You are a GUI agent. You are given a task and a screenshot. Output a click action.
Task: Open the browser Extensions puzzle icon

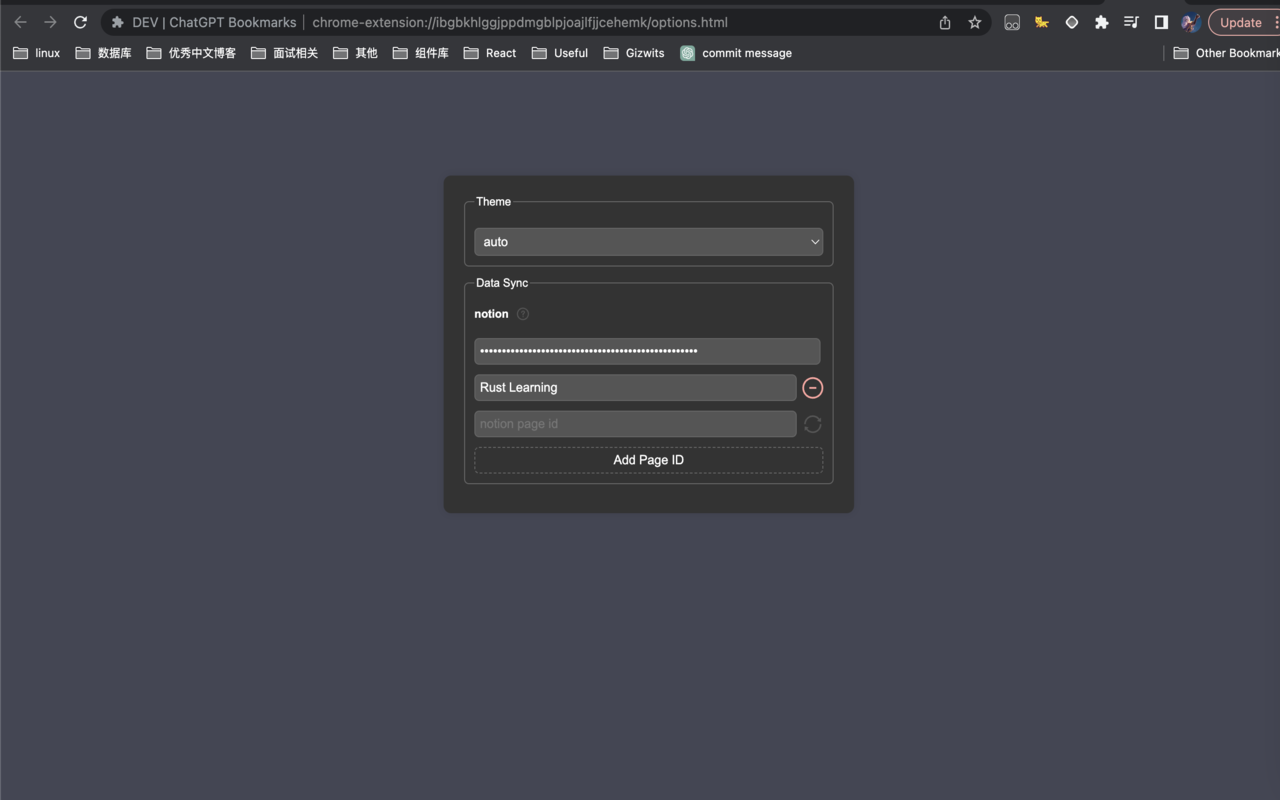(1101, 22)
